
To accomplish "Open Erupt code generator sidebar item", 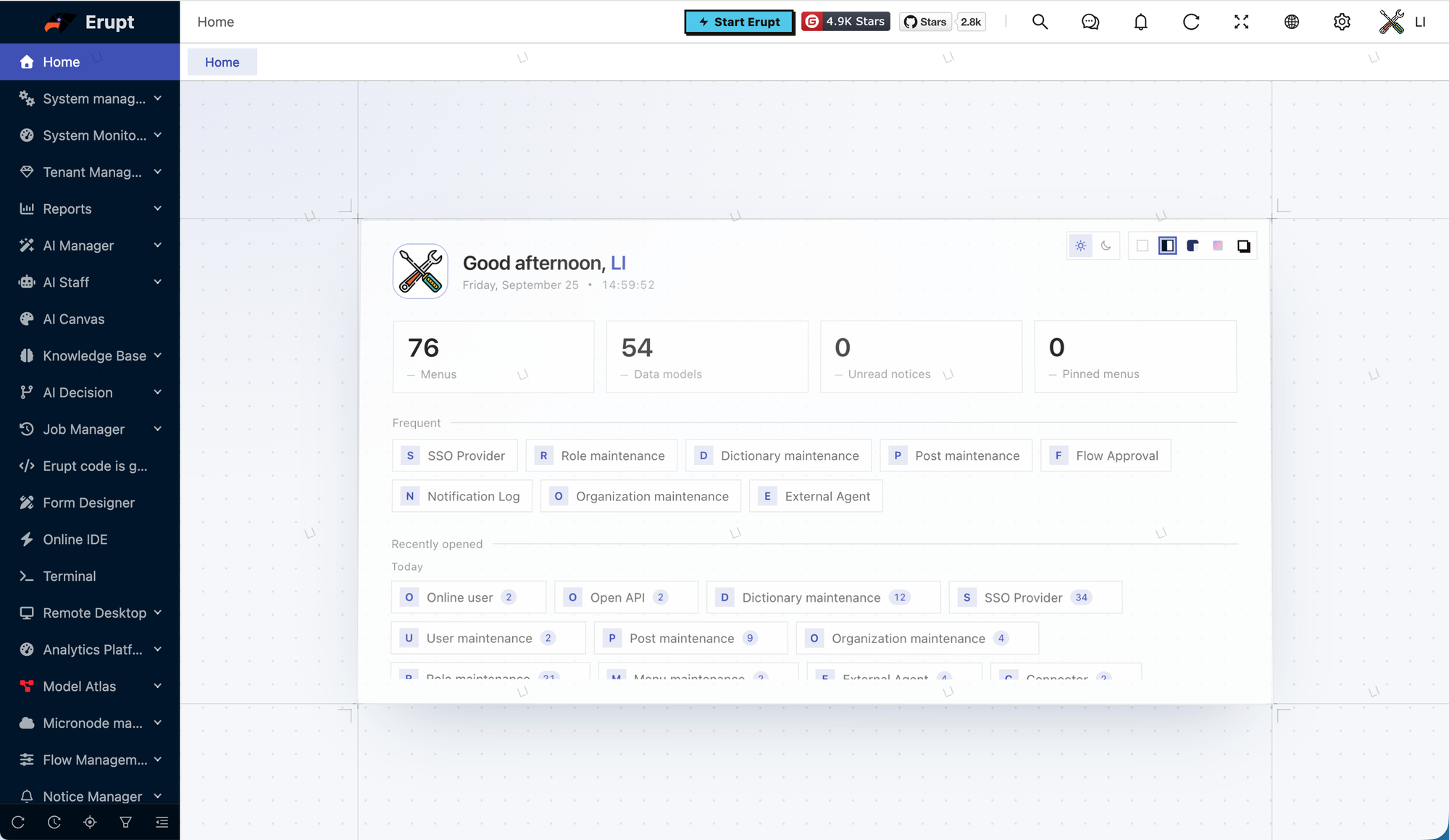I will [x=90, y=466].
